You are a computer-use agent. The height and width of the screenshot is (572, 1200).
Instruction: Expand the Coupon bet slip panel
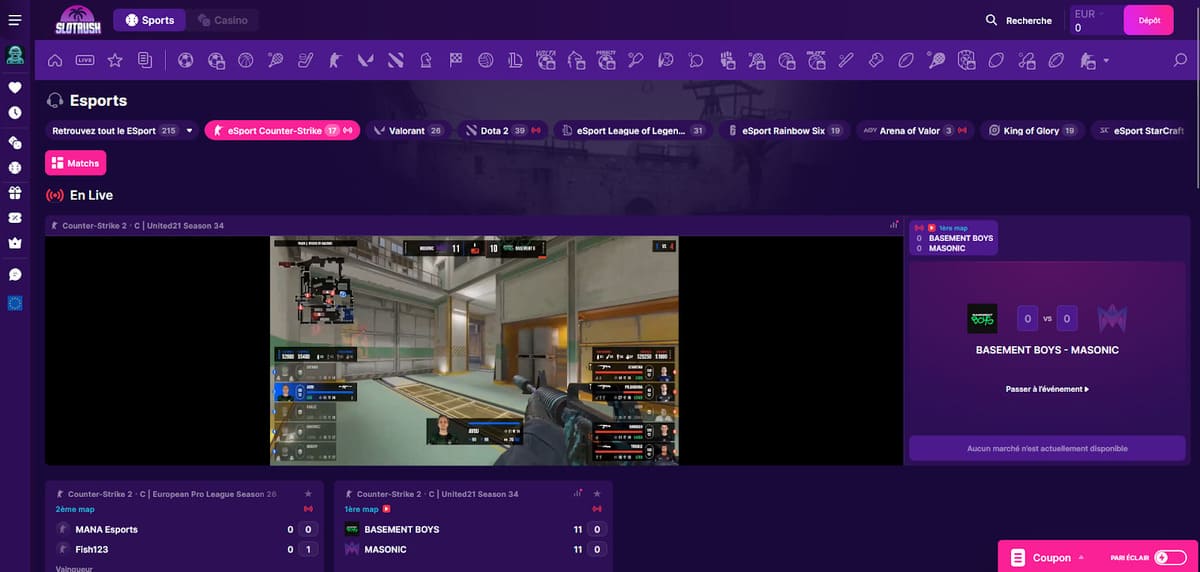click(1051, 557)
